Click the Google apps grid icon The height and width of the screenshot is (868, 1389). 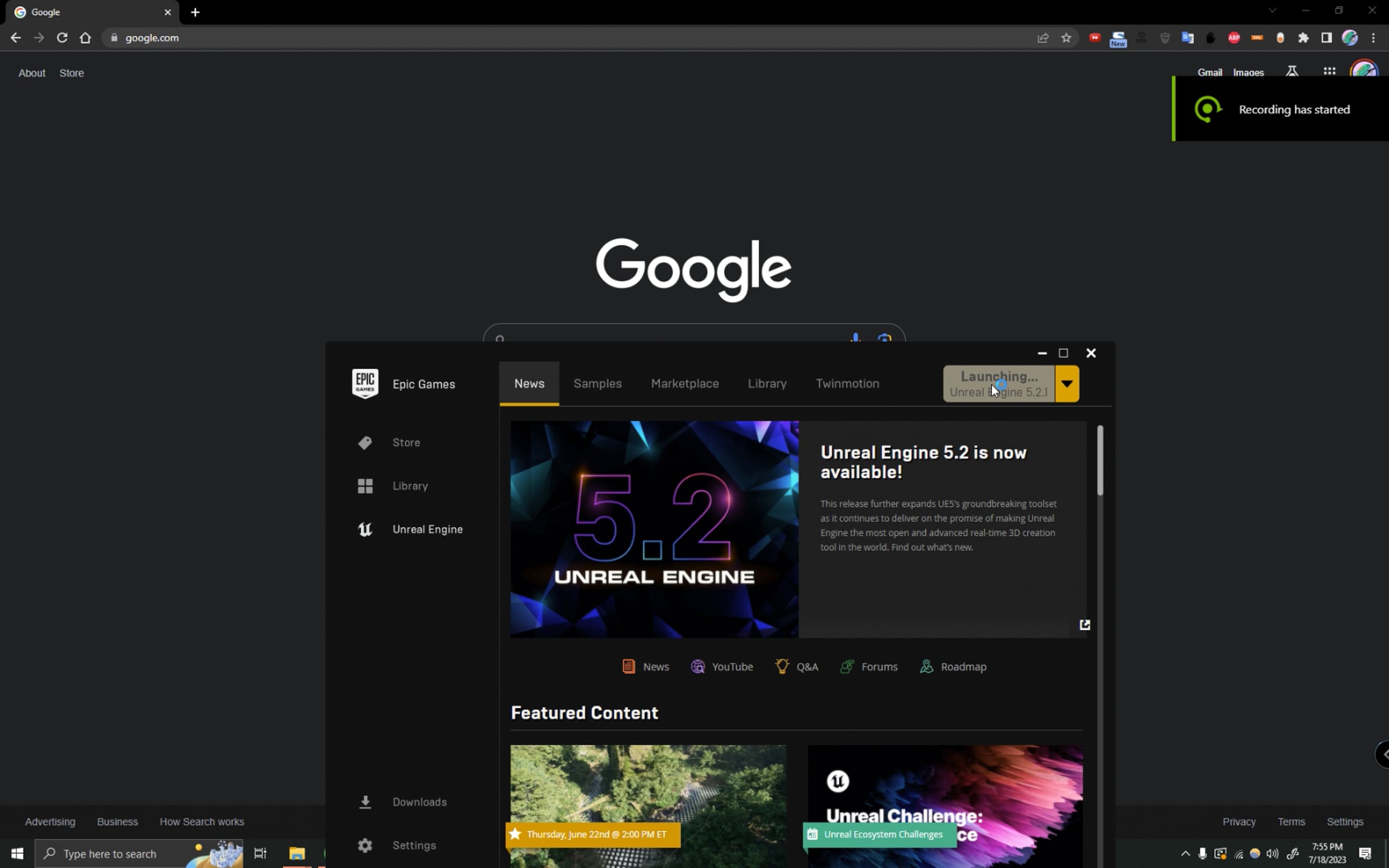tap(1329, 72)
